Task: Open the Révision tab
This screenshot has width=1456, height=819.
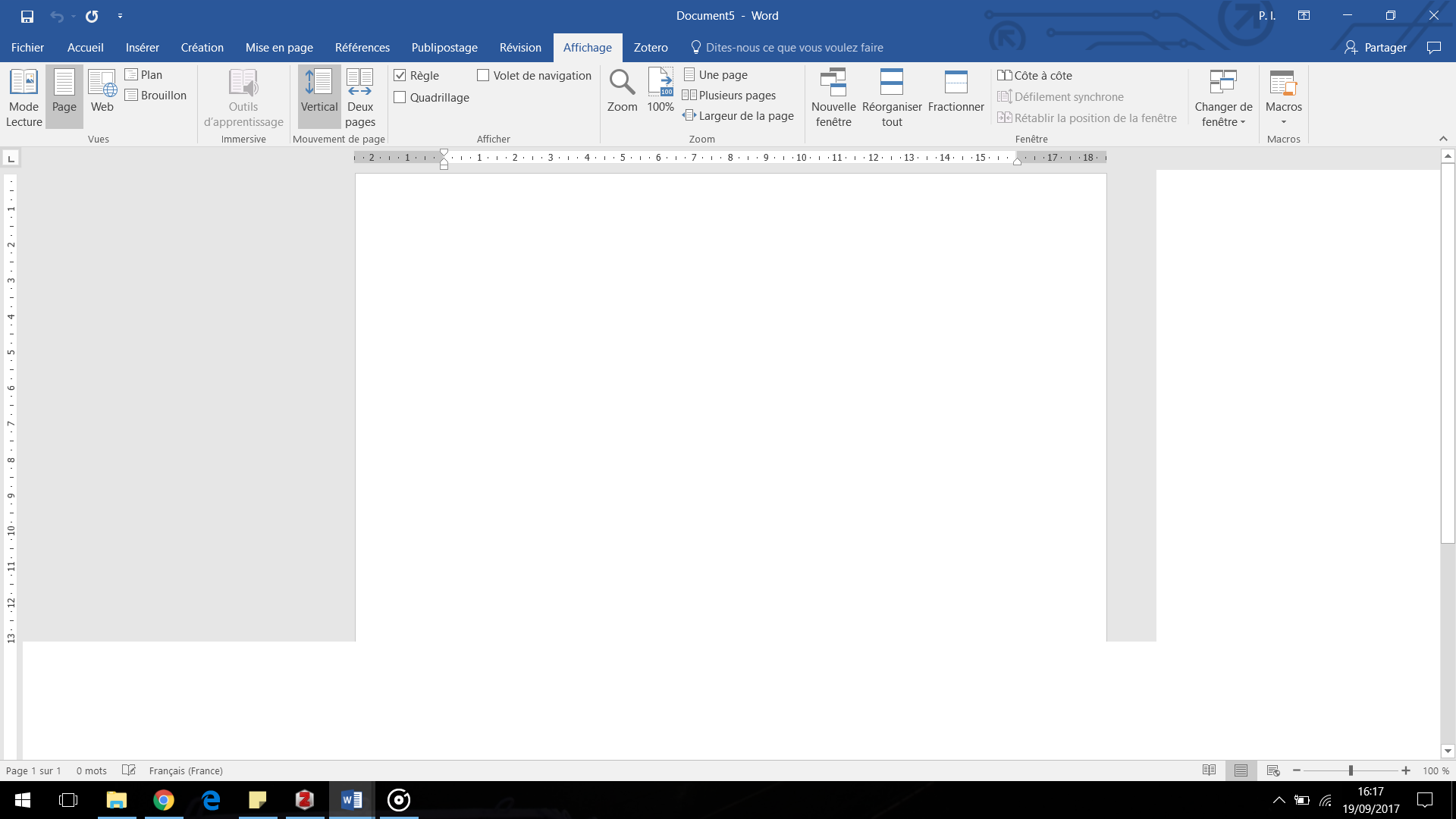Action: pyautogui.click(x=520, y=47)
